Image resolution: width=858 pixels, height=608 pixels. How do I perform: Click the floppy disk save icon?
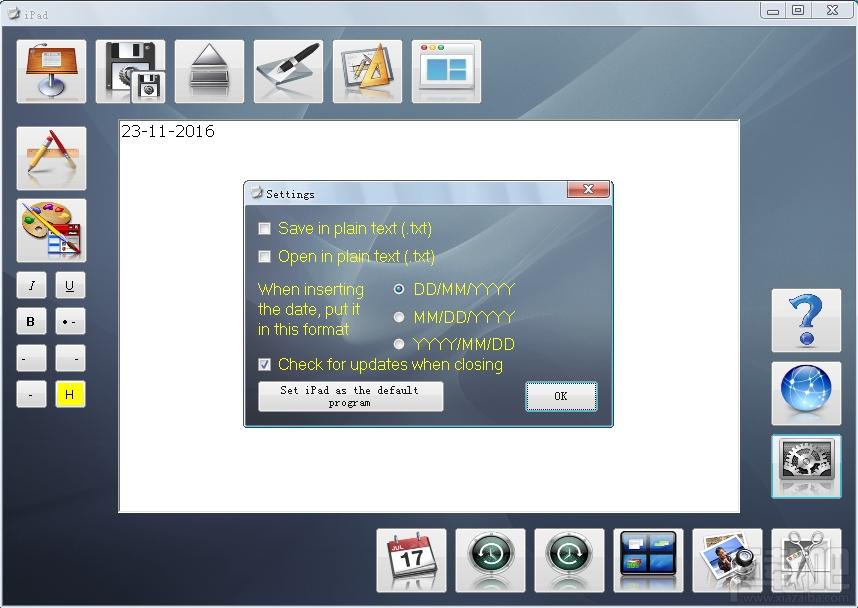click(x=130, y=71)
